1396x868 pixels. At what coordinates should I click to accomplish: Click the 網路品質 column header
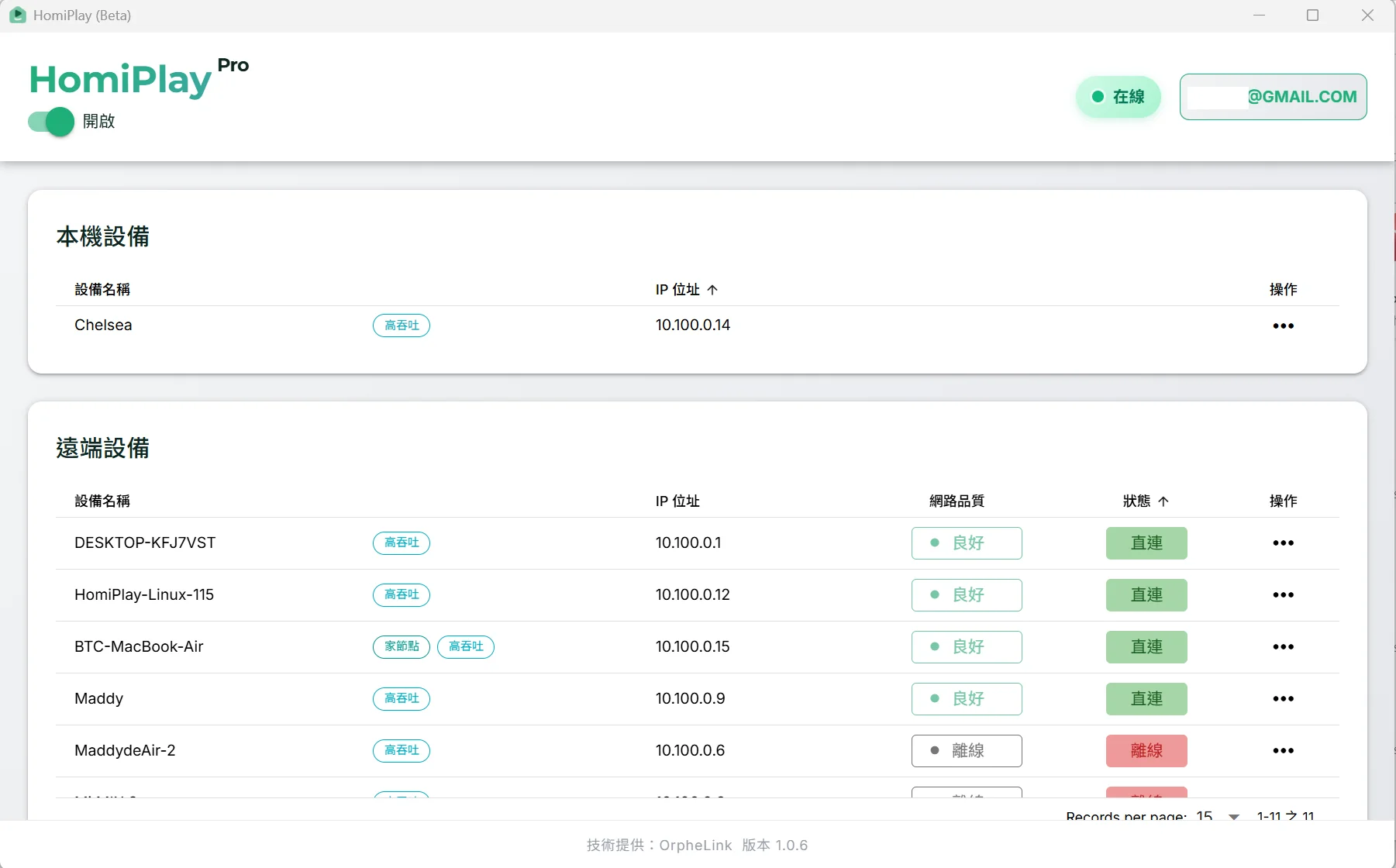(x=957, y=501)
